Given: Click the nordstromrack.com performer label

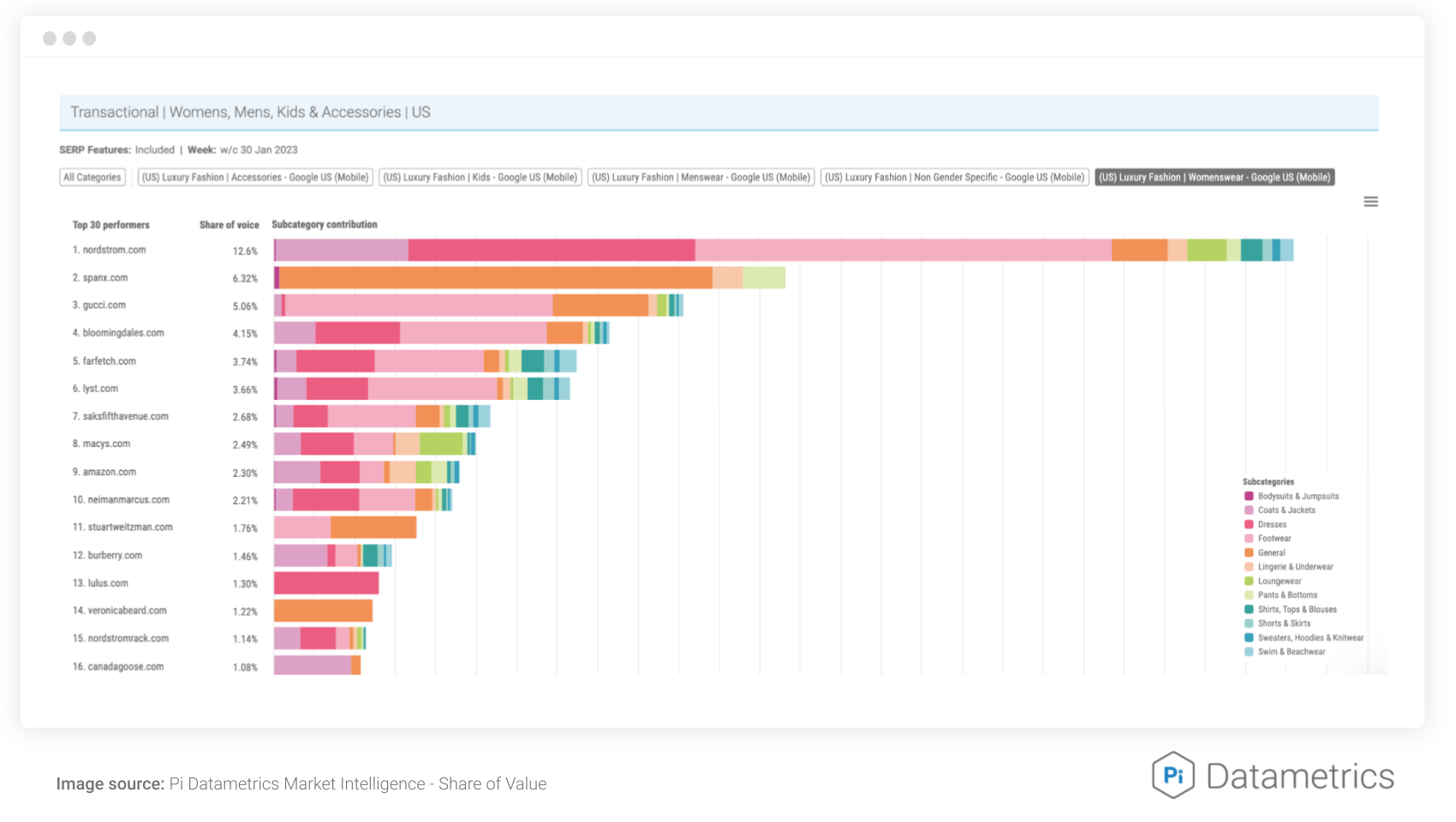Looking at the screenshot, I should [x=121, y=639].
